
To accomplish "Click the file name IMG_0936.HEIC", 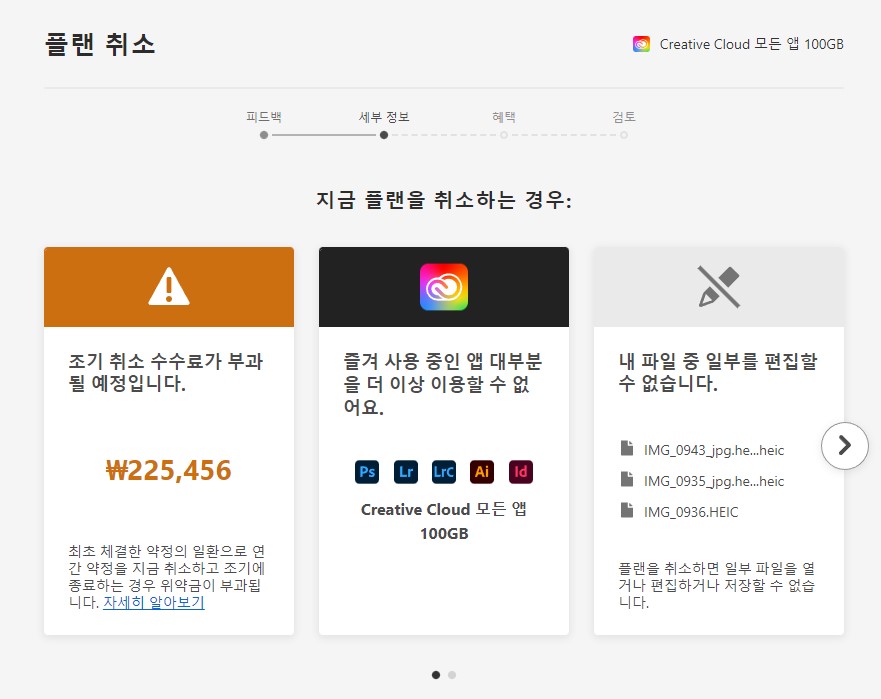I will click(x=691, y=512).
